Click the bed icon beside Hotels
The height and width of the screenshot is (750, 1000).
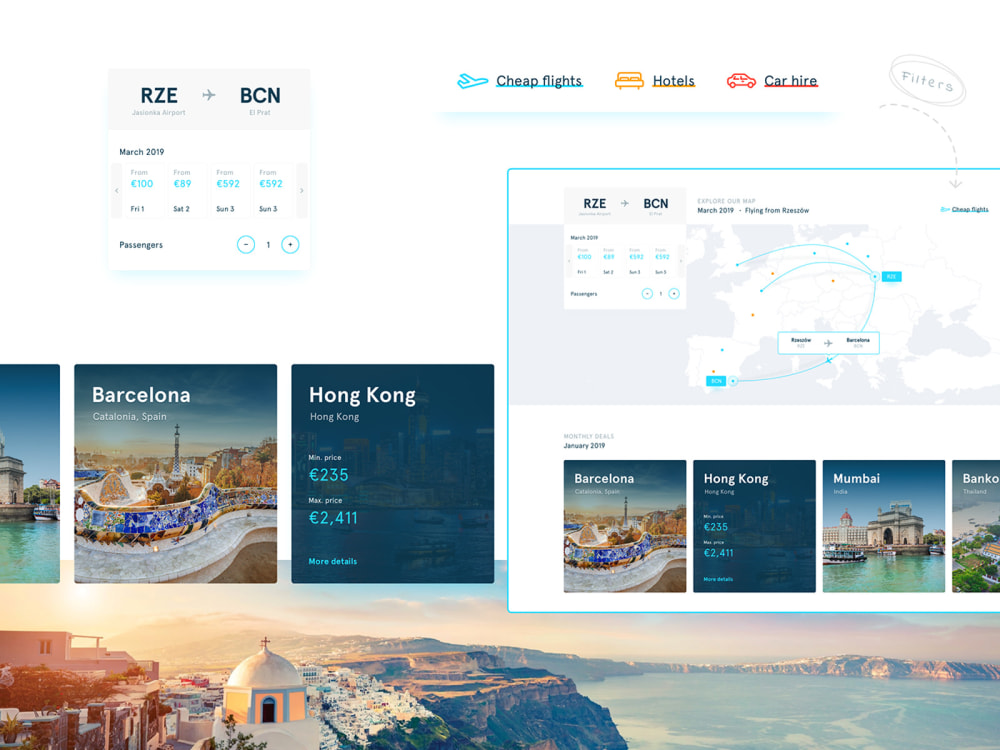point(629,81)
